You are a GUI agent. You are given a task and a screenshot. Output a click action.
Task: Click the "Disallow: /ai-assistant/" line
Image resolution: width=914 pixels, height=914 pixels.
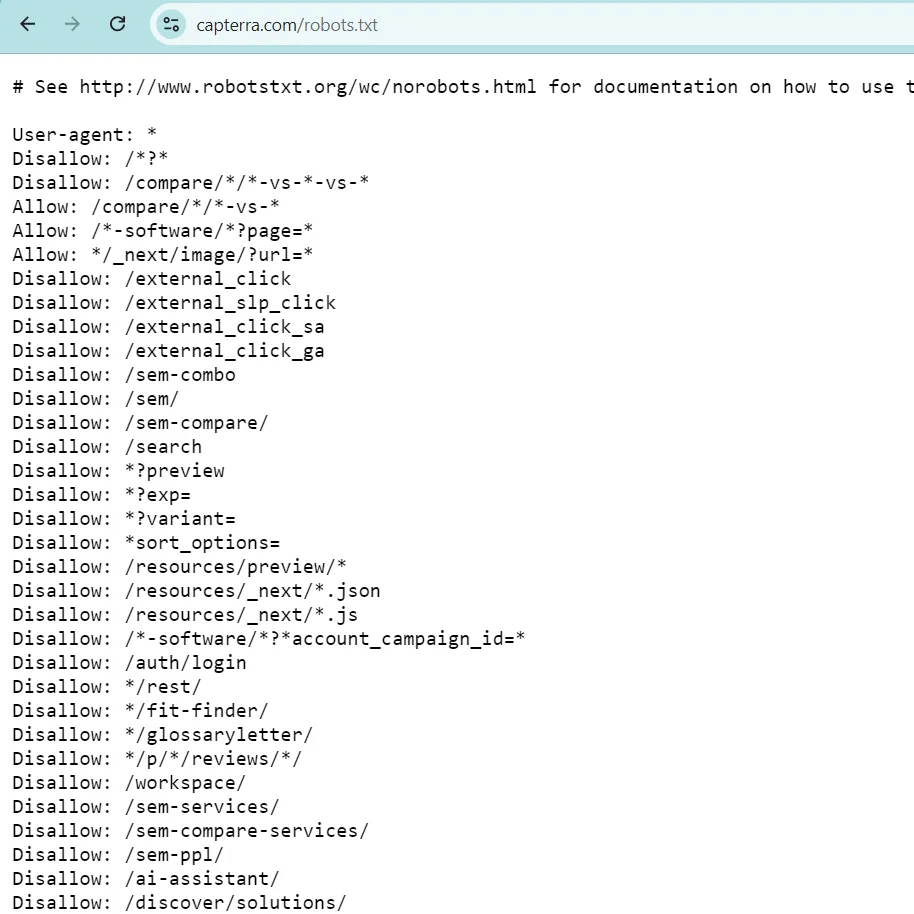[146, 878]
